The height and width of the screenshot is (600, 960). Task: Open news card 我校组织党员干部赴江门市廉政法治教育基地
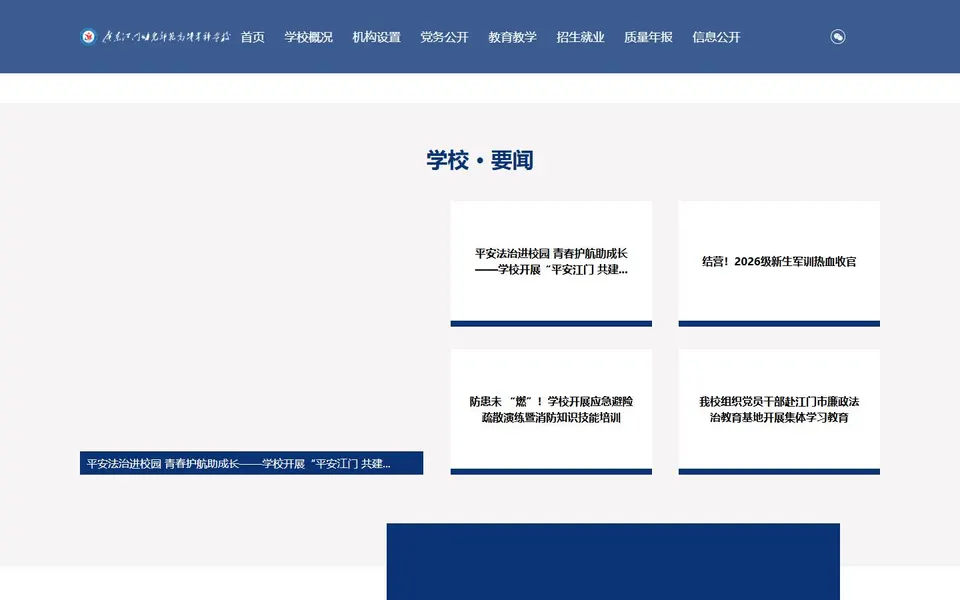779,411
